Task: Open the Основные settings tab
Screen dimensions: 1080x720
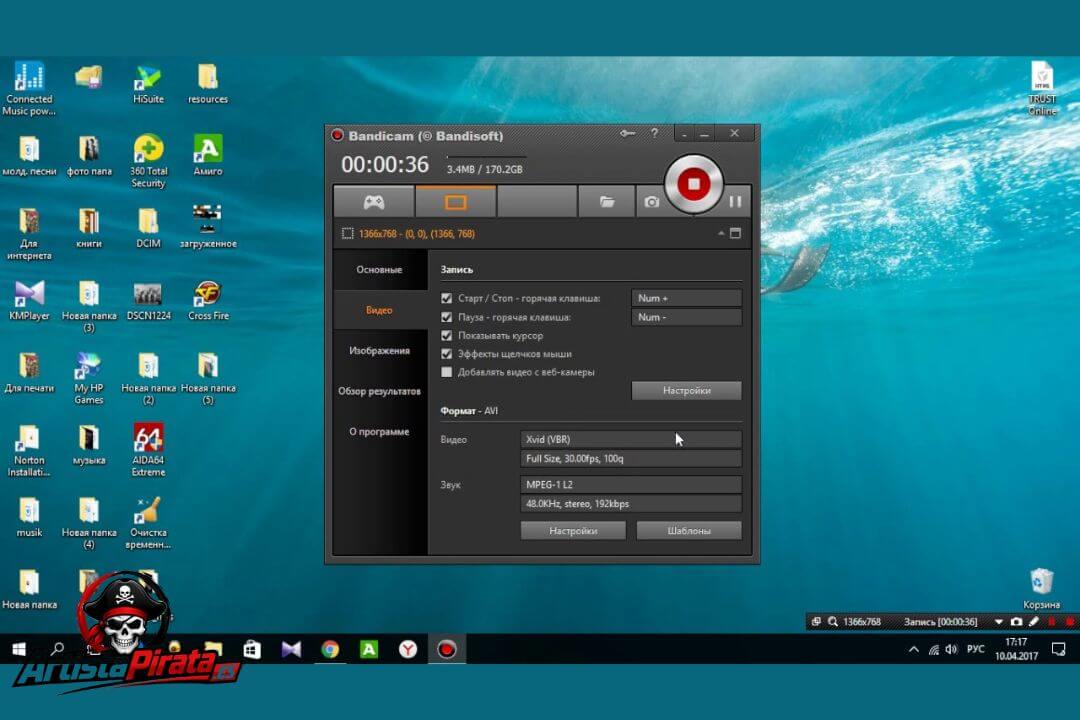Action: (x=380, y=269)
